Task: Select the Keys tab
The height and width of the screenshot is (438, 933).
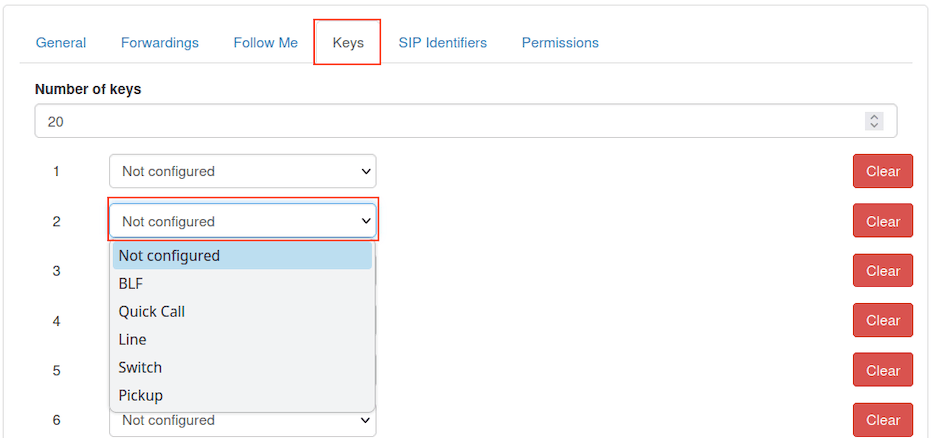Action: pyautogui.click(x=348, y=43)
